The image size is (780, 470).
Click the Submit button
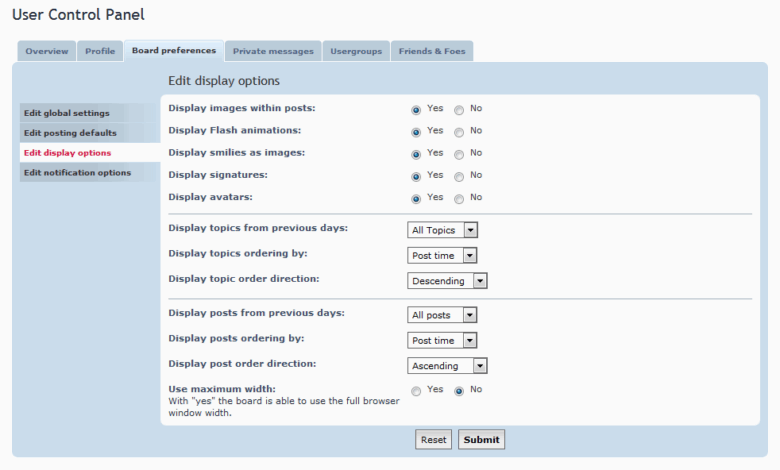481,440
